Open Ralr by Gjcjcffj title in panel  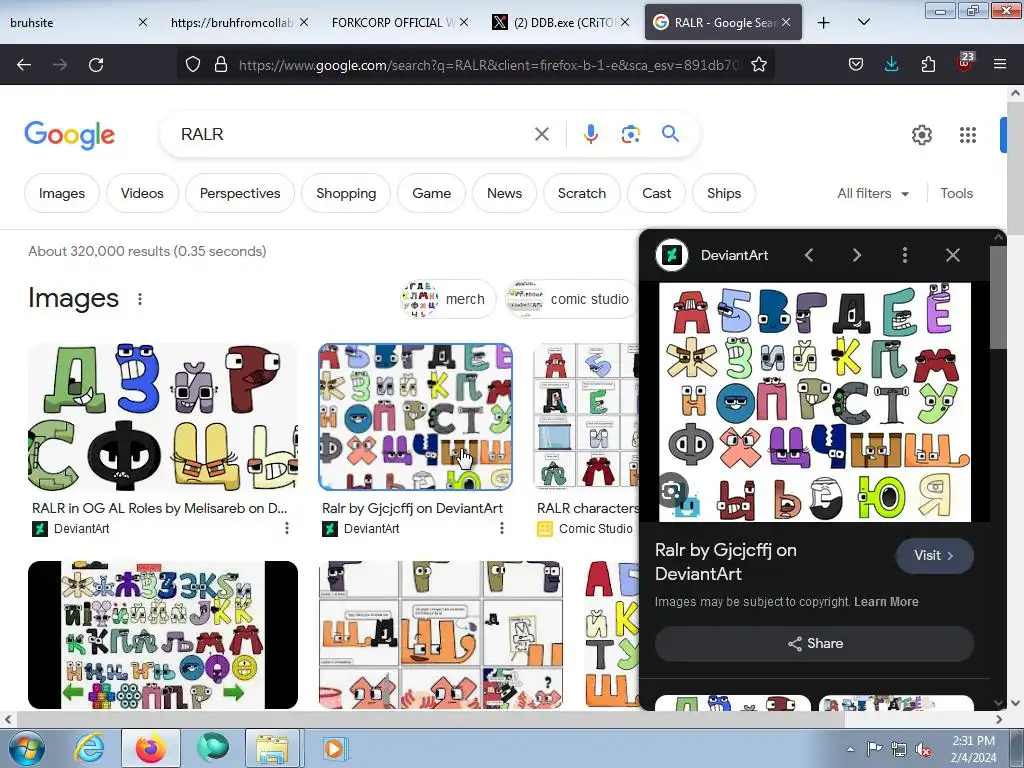coord(726,562)
